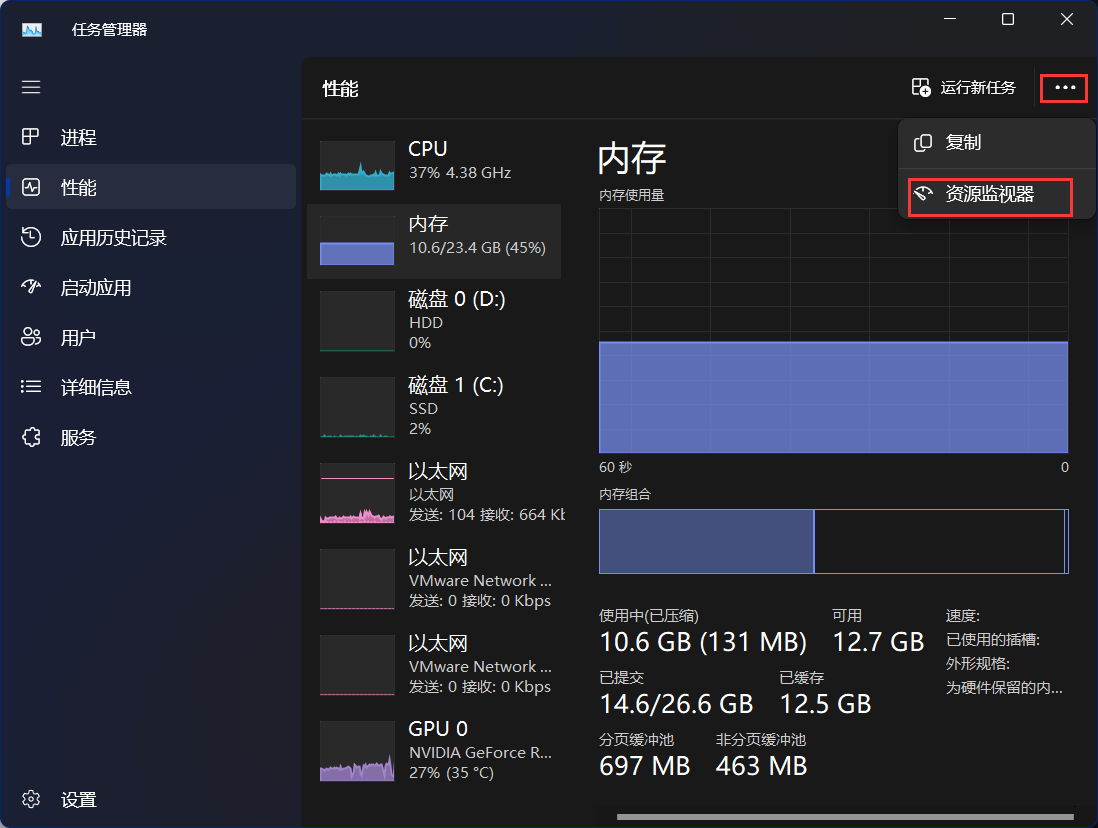Viewport: 1098px width, 828px height.
Task: Open Services (服务) puzzle icon
Action: click(x=31, y=437)
